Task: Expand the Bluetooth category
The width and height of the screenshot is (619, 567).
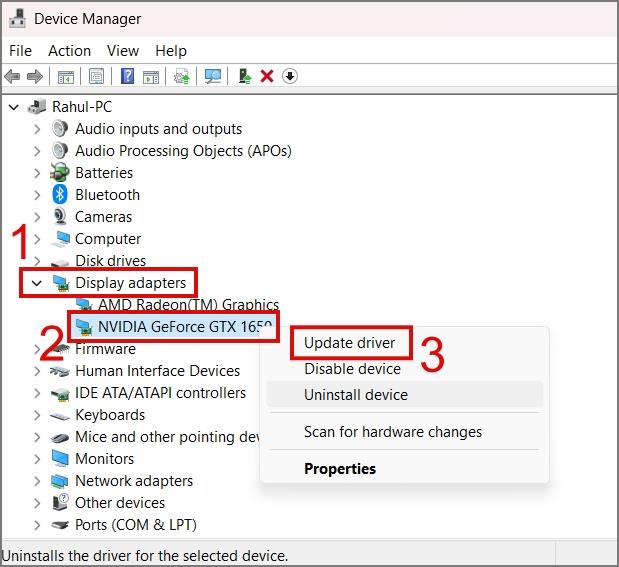Action: pos(37,195)
